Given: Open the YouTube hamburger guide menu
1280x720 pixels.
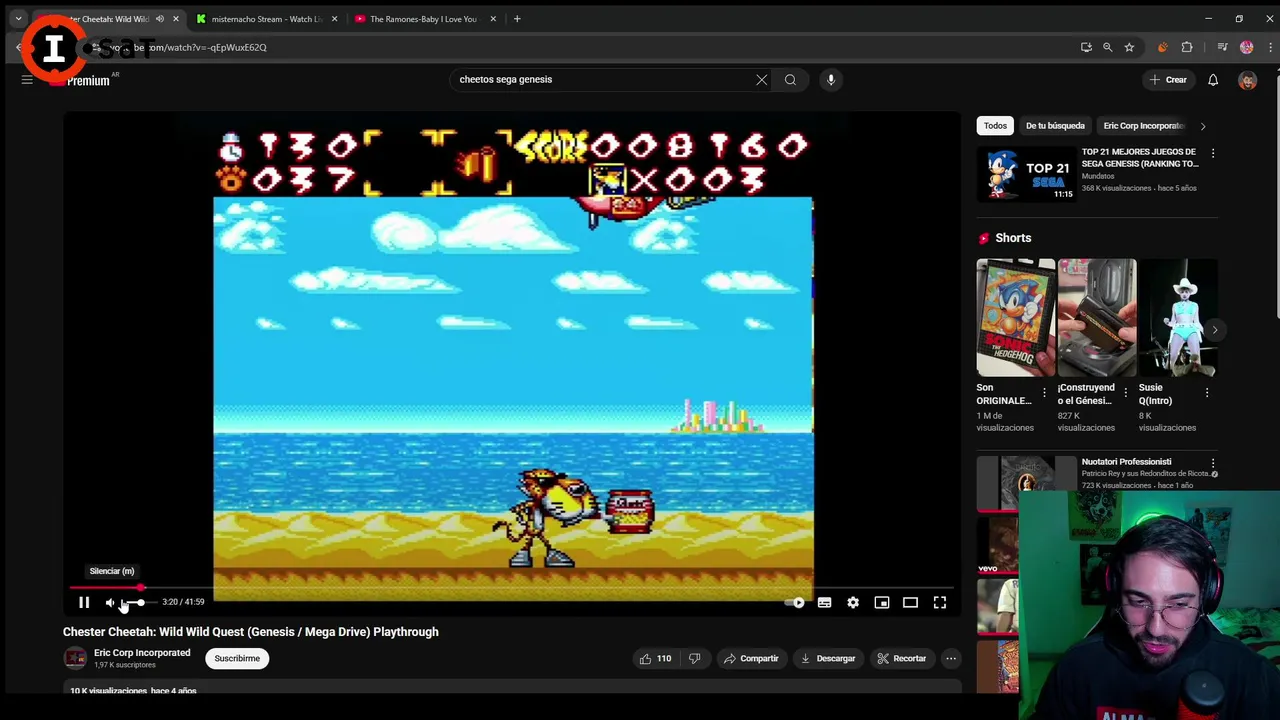Looking at the screenshot, I should coord(27,80).
